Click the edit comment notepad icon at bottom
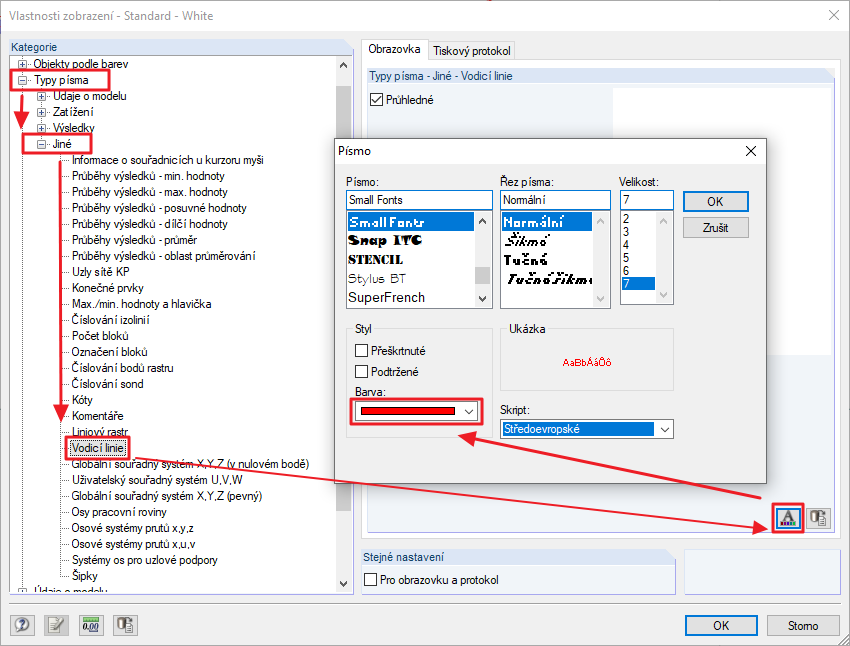The image size is (850, 646). [x=56, y=625]
